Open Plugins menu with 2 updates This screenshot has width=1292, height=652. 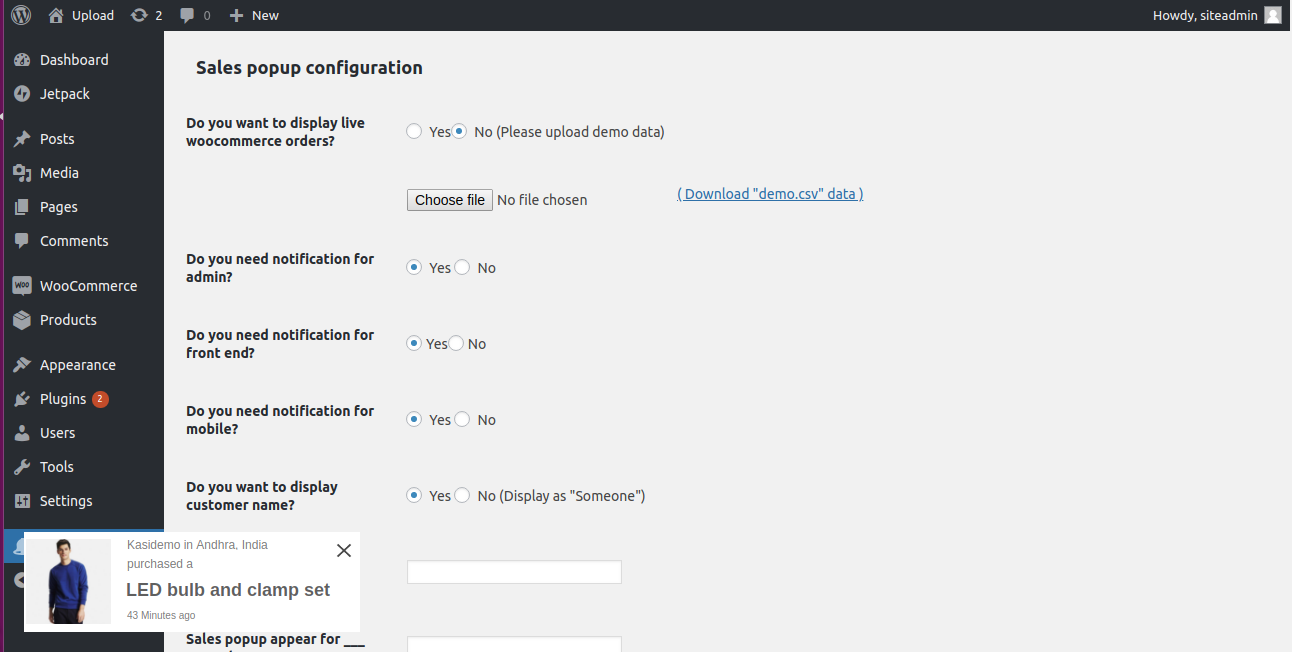click(84, 399)
